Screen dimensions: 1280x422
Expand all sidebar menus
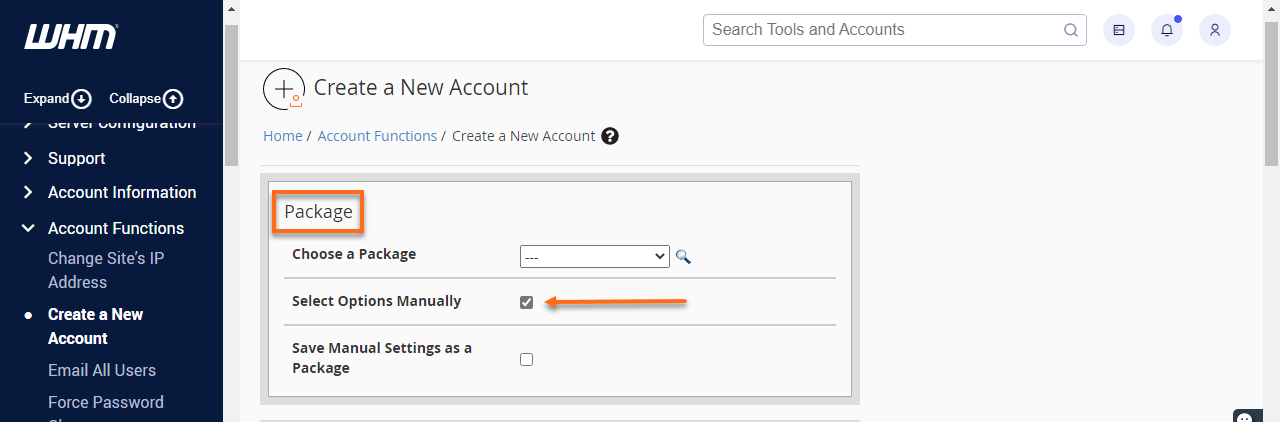(x=58, y=98)
